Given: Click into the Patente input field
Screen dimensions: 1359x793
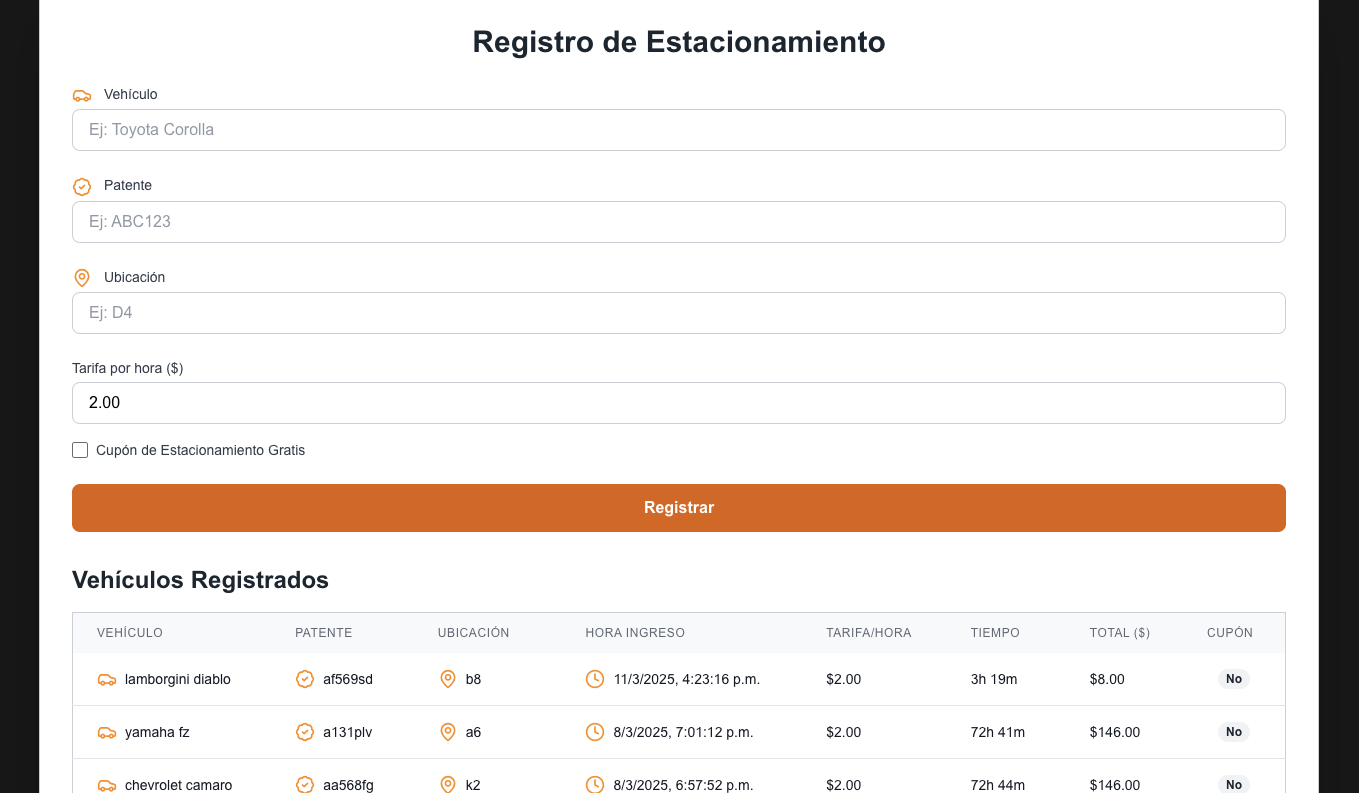Looking at the screenshot, I should (678, 222).
